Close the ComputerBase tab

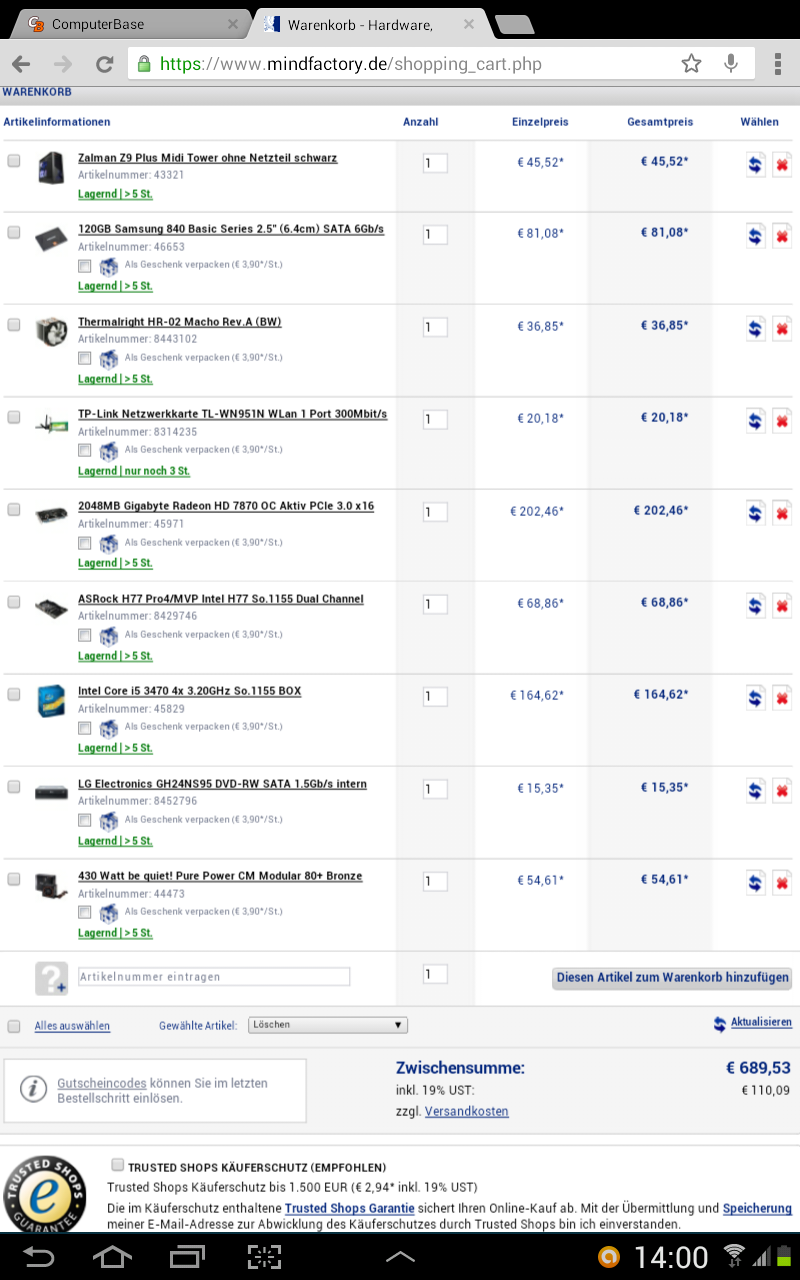pyautogui.click(x=233, y=24)
